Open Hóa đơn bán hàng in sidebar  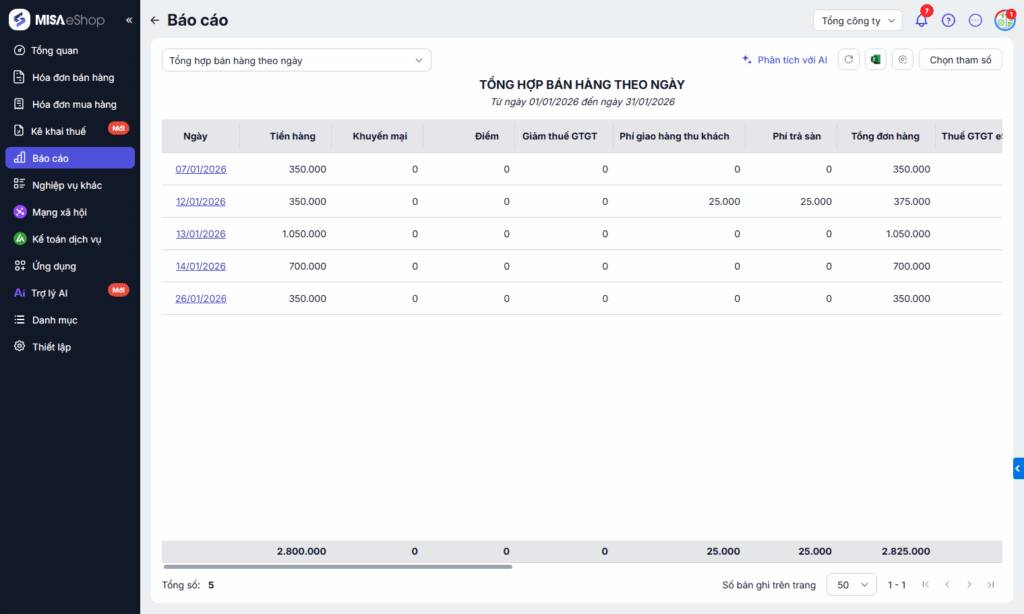[x=73, y=77]
